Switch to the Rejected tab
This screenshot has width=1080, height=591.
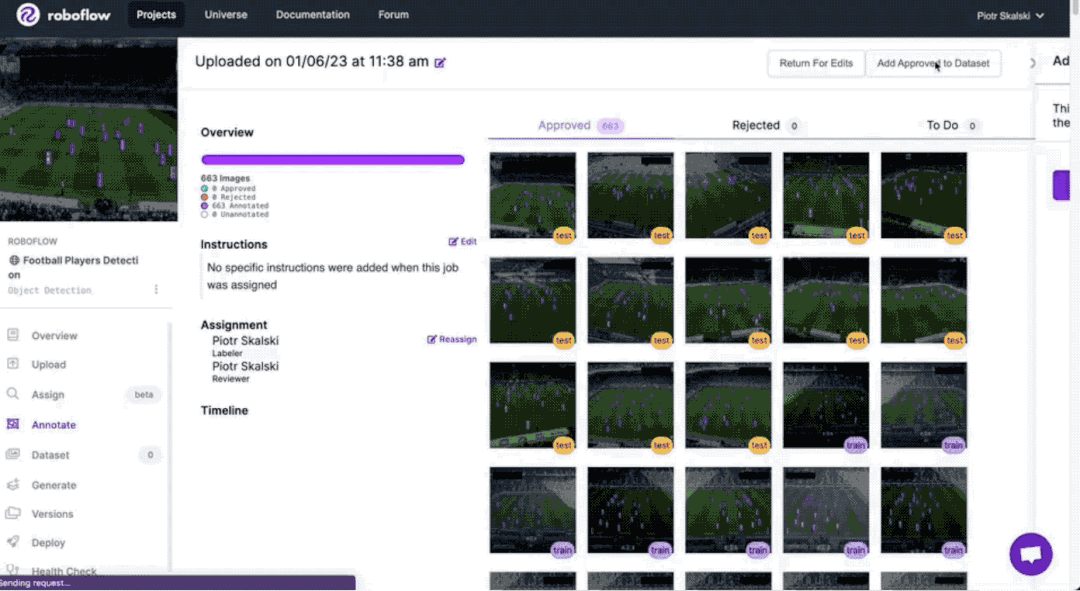(x=755, y=125)
